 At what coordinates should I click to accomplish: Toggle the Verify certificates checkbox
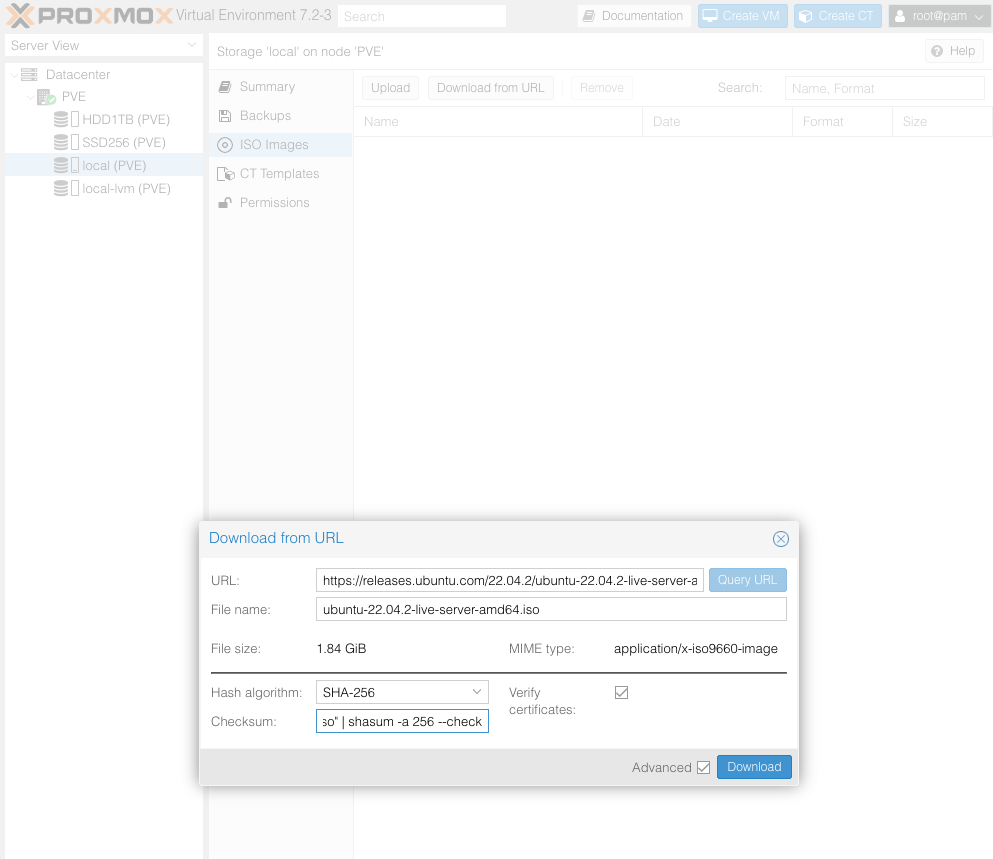(621, 692)
